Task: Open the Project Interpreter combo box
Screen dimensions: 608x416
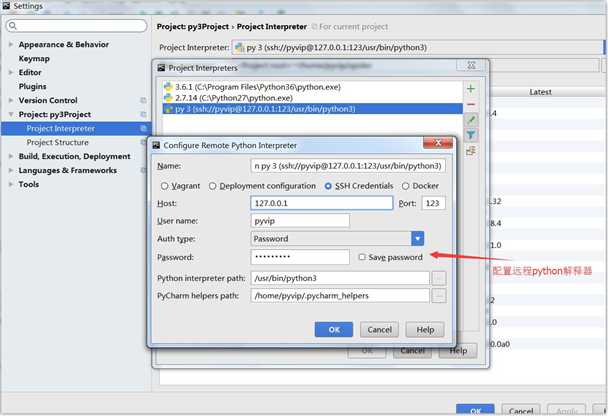Action: pos(417,48)
